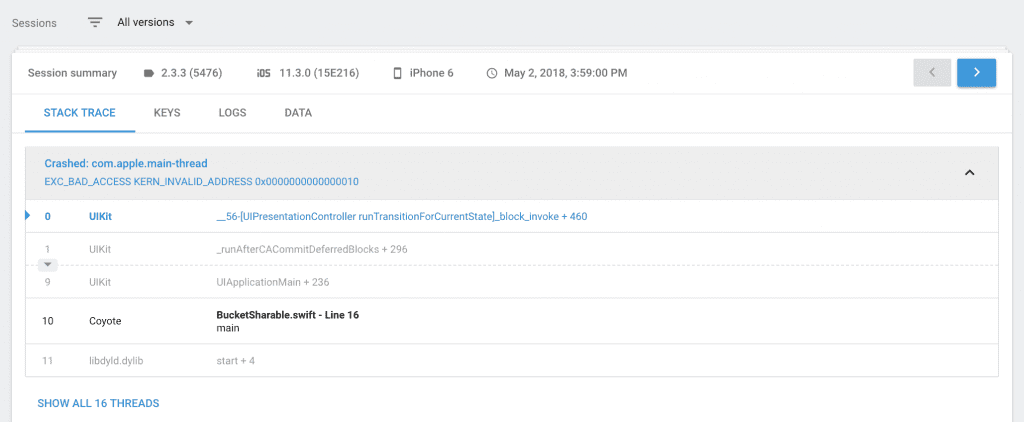Viewport: 1024px width, 422px height.
Task: Click Crashed: com.apple.main-thread heading
Action: click(126, 163)
